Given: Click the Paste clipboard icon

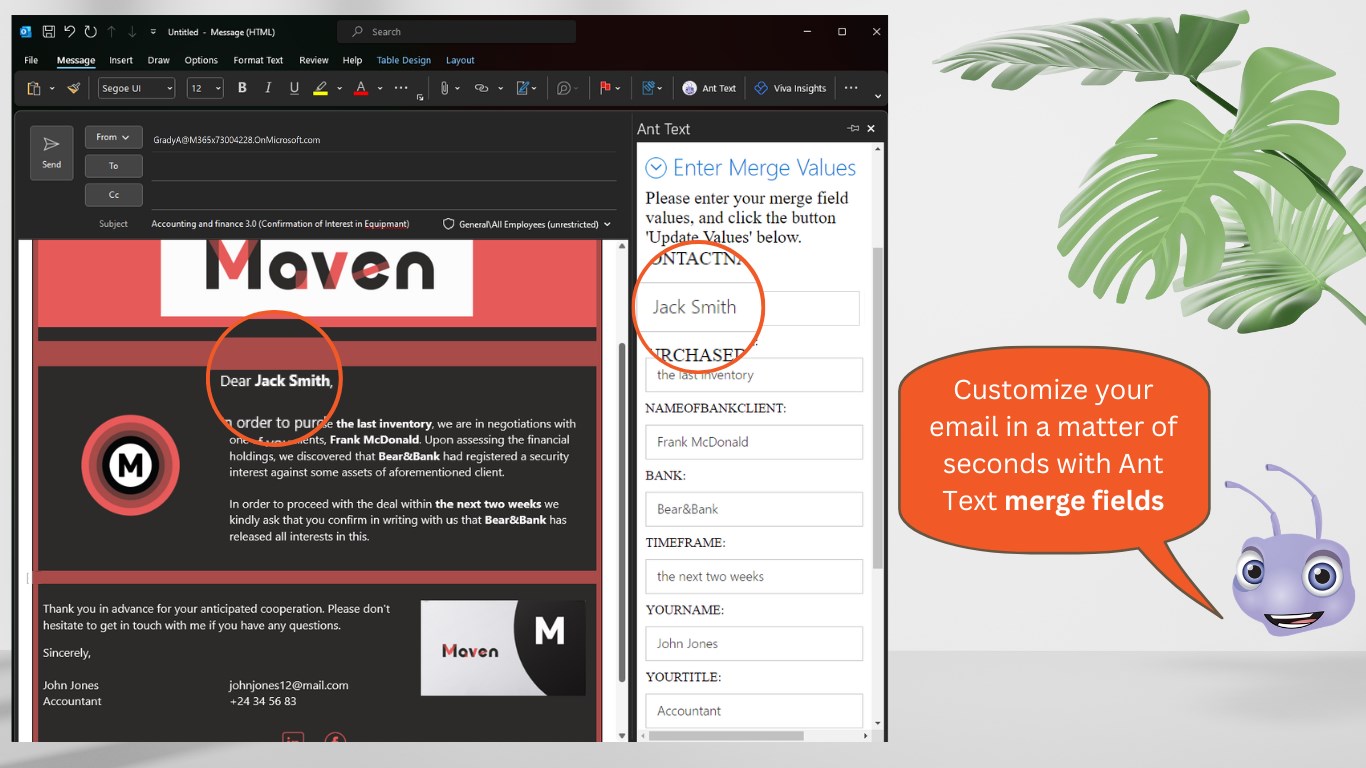Looking at the screenshot, I should click(x=33, y=88).
